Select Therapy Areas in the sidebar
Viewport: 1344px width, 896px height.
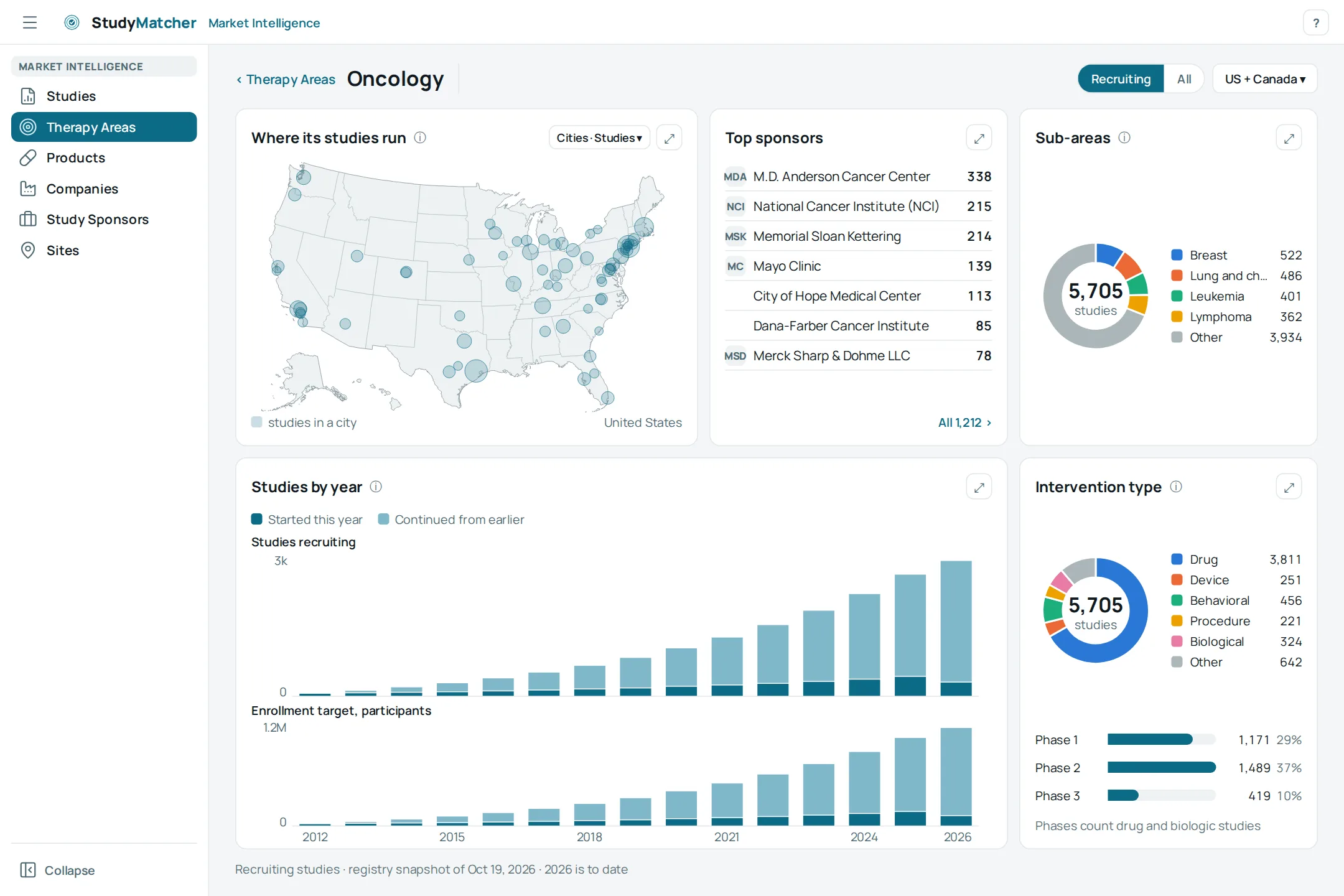[x=104, y=127]
